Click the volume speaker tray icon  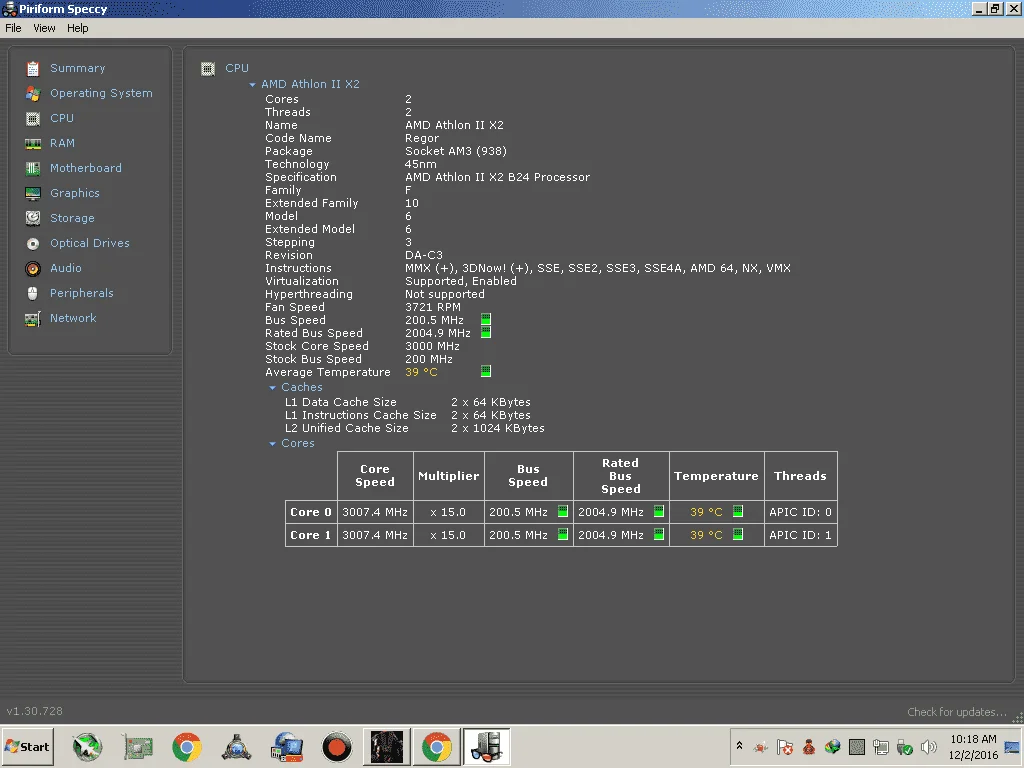pyautogui.click(x=928, y=747)
